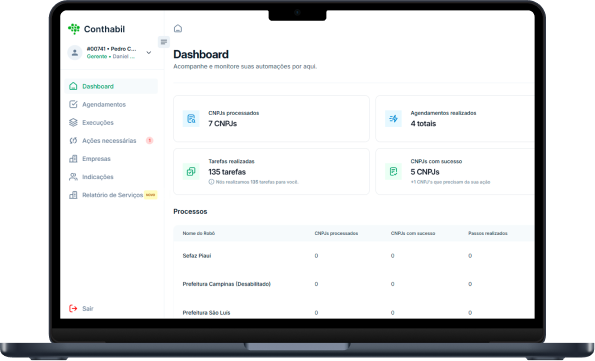The height and width of the screenshot is (361, 595).
Task: Click the Conthabil logo icon
Action: pos(74,29)
